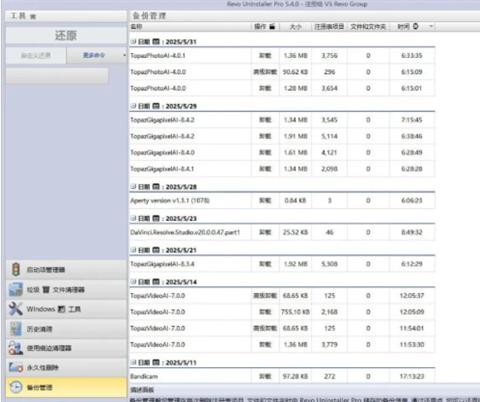Image resolution: width=480 pixels, height=402 pixels.
Task: Click the 17:13:23 time cell
Action: click(x=412, y=376)
